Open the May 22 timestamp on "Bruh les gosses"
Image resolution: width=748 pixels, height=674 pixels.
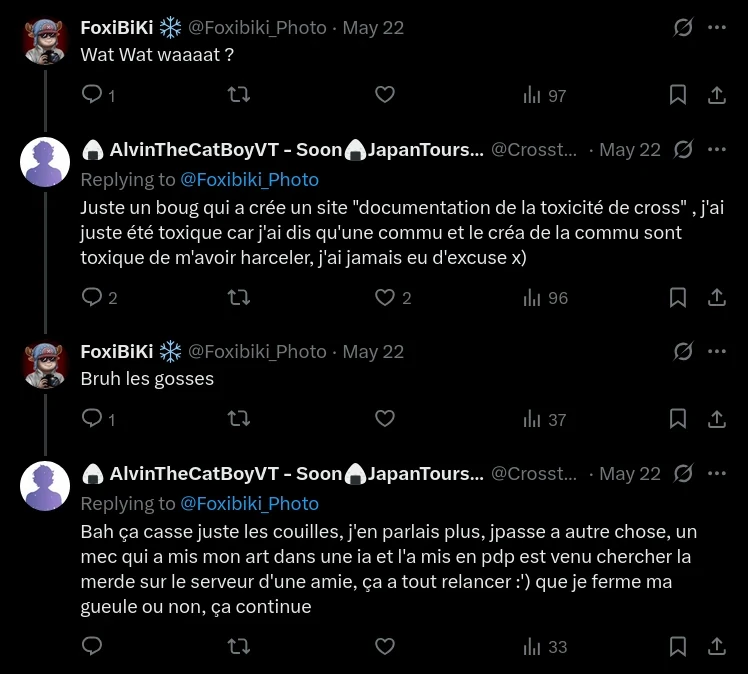[373, 351]
